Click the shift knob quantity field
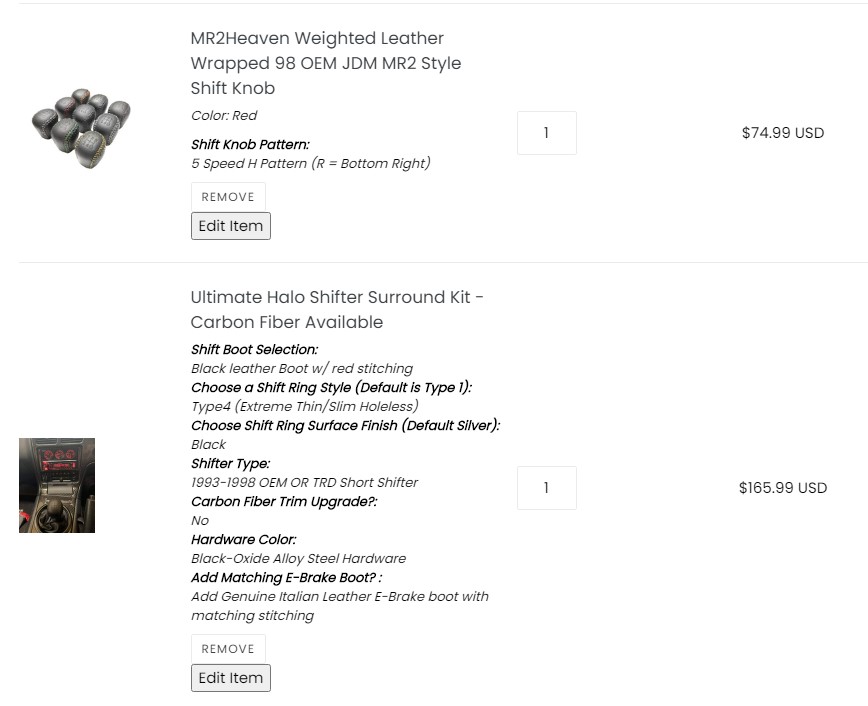The height and width of the screenshot is (706, 868). 546,133
